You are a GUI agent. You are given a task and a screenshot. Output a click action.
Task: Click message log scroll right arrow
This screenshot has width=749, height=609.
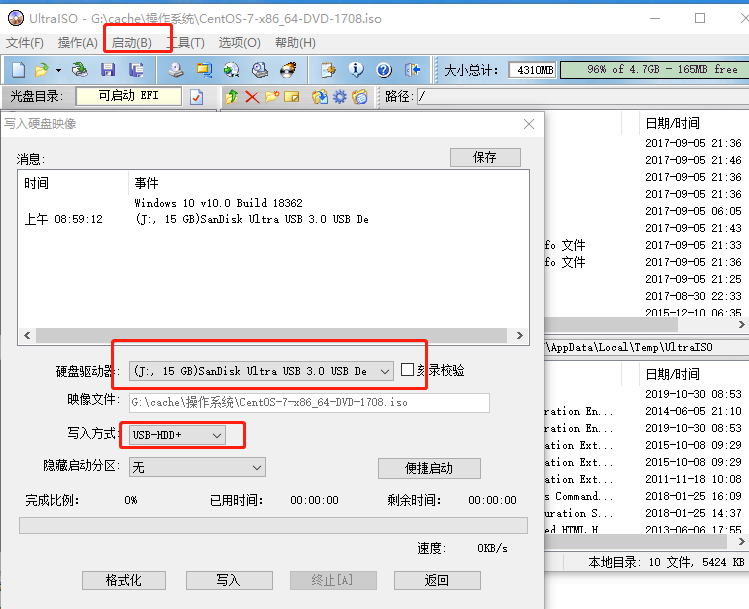click(520, 335)
